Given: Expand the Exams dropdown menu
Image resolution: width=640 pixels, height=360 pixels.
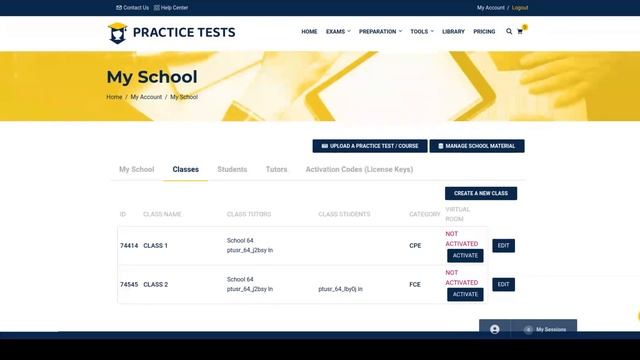Looking at the screenshot, I should tap(338, 31).
